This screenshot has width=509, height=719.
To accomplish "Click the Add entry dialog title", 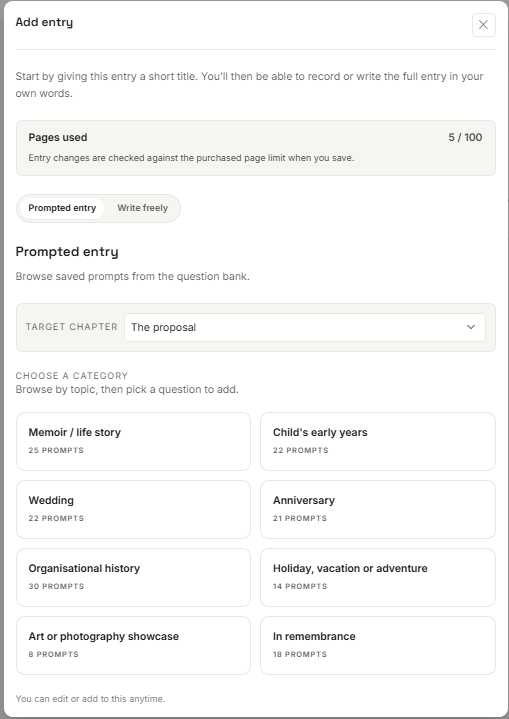I will click(44, 22).
